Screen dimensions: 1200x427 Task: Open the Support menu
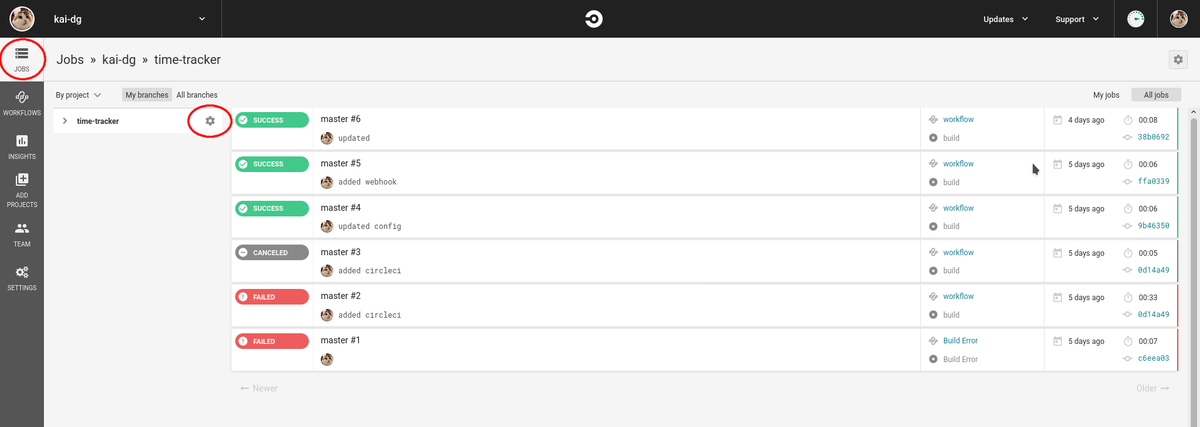1078,19
